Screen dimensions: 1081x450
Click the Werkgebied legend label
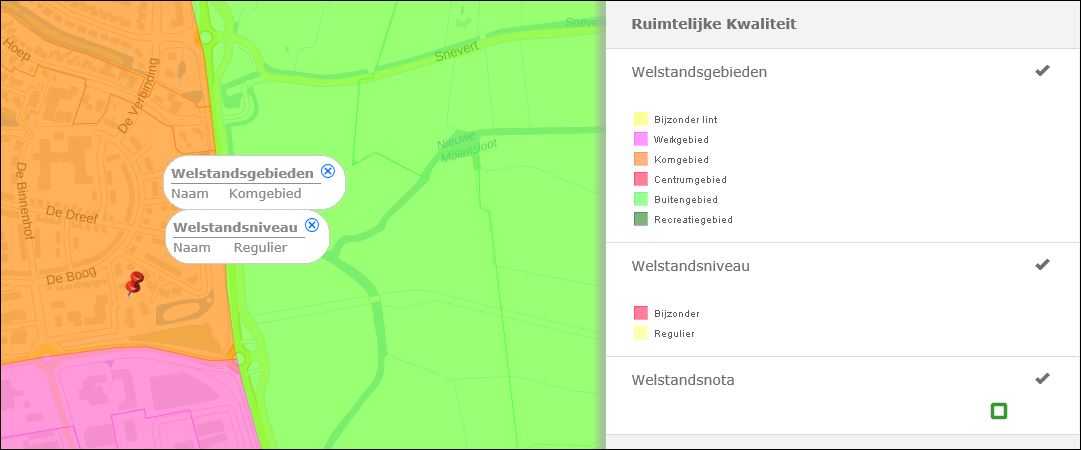681,140
